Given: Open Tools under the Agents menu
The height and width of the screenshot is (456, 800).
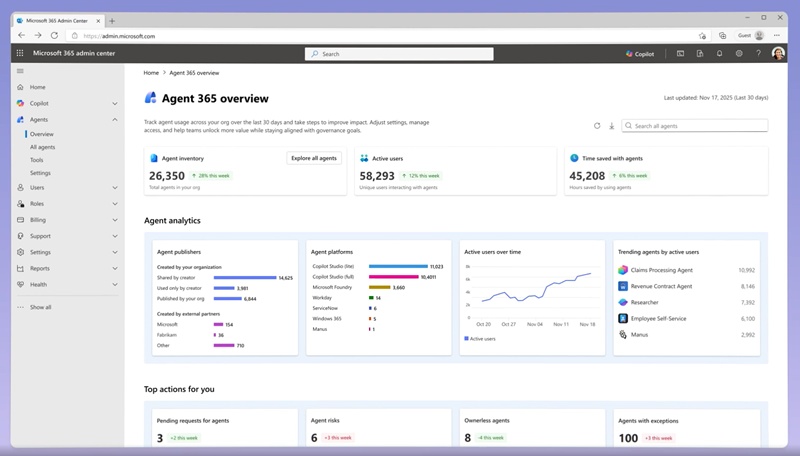Looking at the screenshot, I should coord(36,160).
